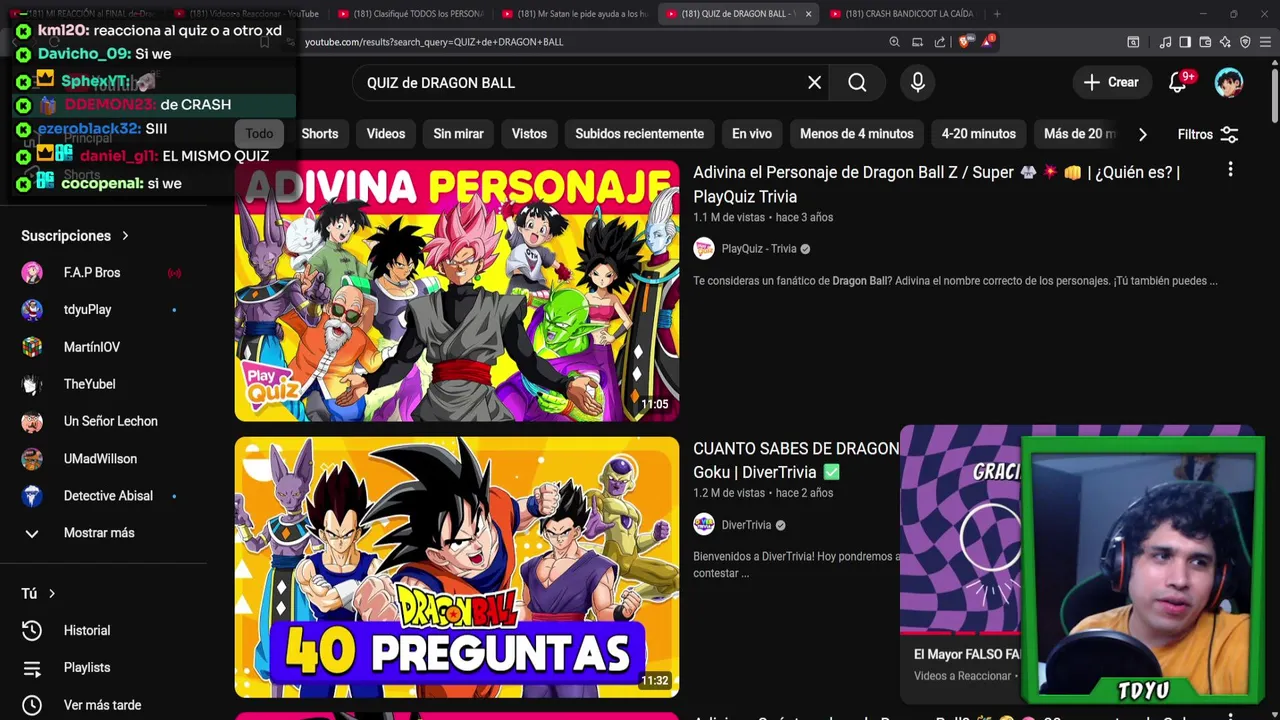Open the Brave VPN shield icon

[1245, 42]
